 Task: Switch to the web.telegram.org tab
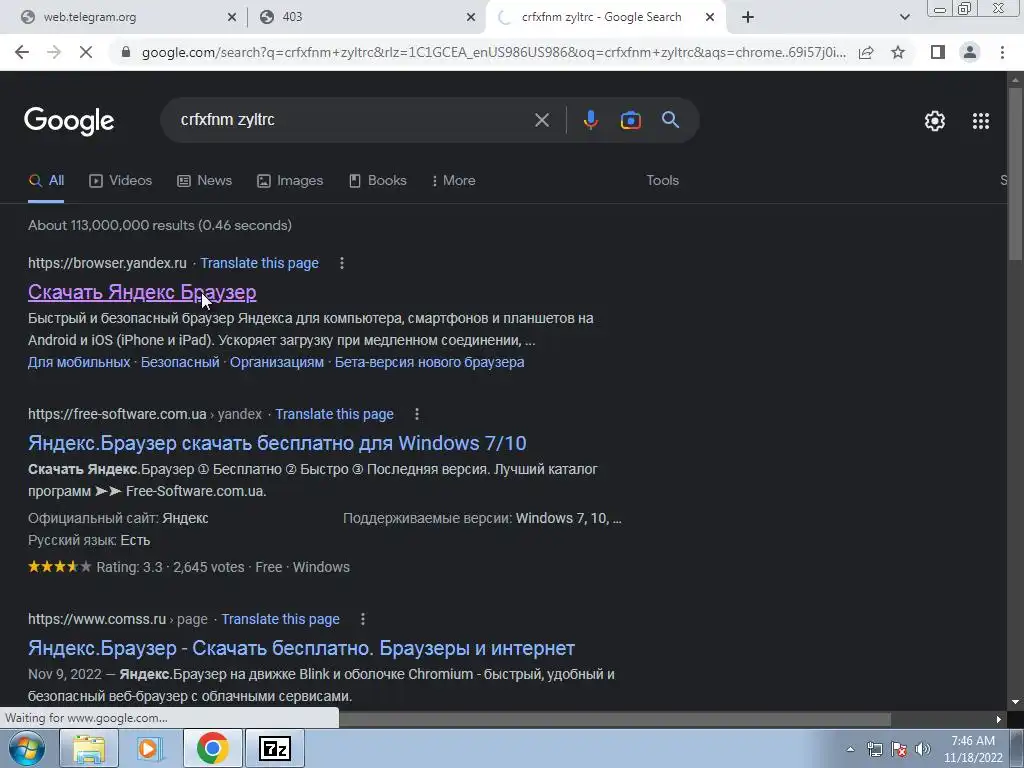tap(123, 17)
